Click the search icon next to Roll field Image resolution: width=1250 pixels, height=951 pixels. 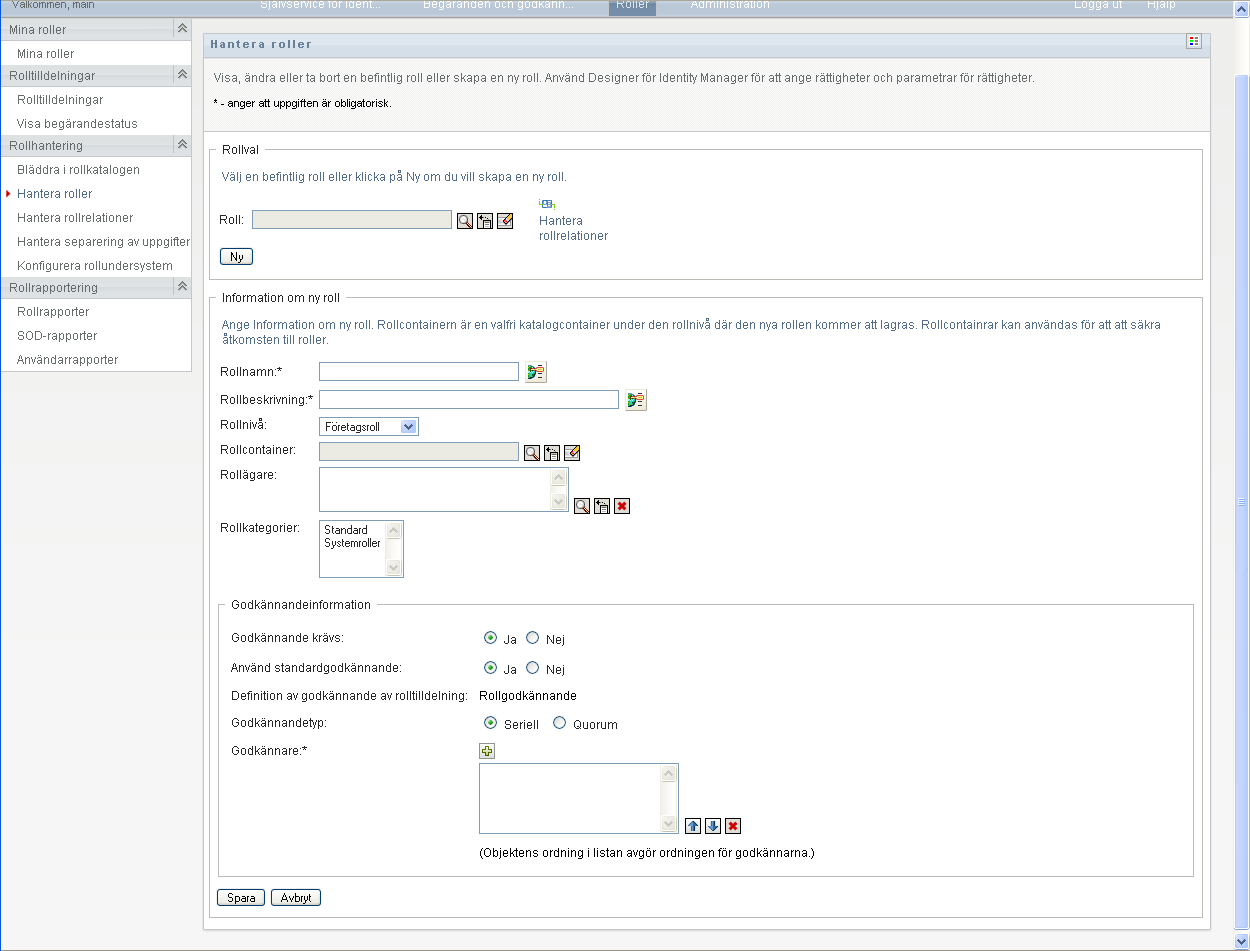coord(465,221)
